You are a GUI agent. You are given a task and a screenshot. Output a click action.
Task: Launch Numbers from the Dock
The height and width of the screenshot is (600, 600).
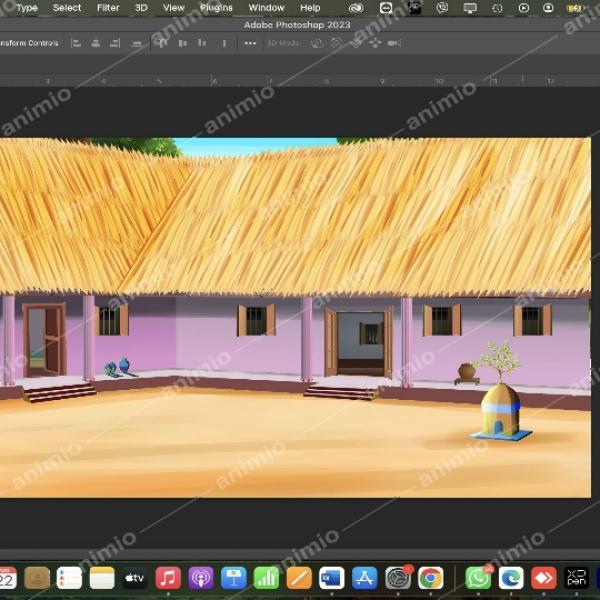266,578
